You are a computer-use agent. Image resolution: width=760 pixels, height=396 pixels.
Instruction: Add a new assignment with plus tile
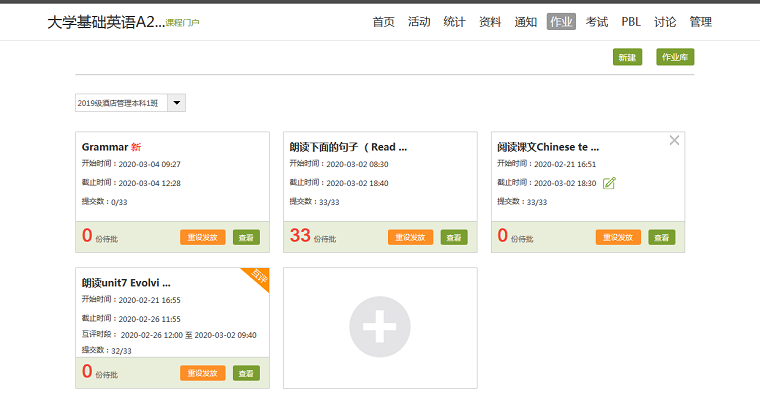click(380, 327)
